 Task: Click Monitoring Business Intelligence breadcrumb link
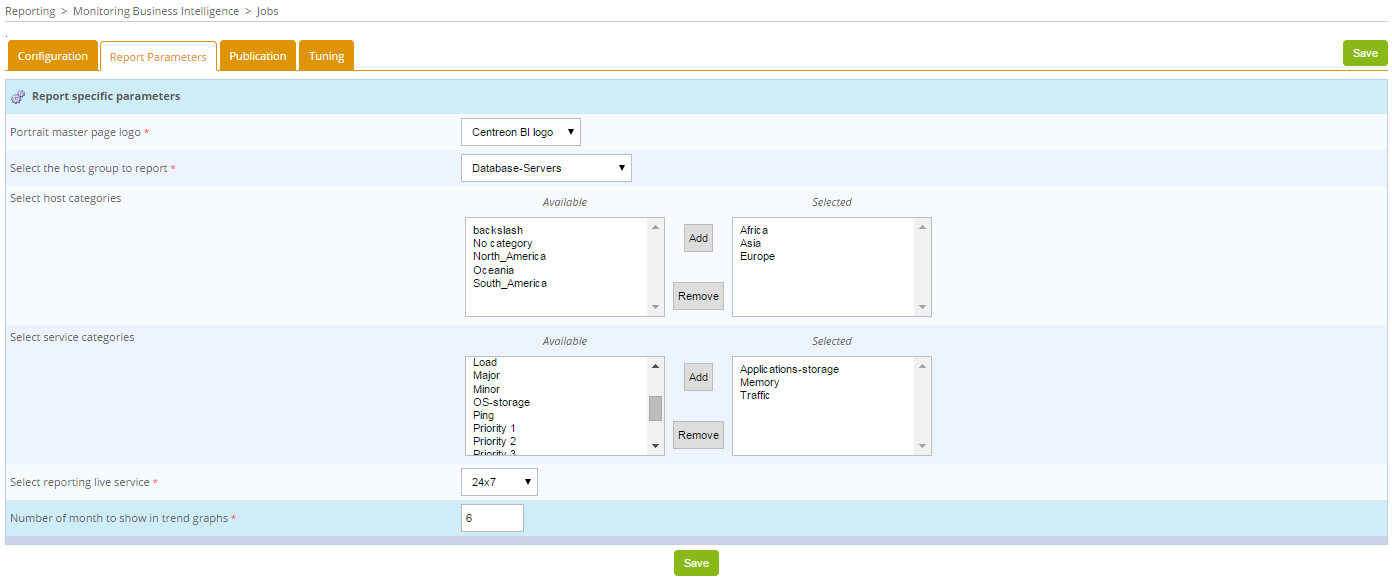tap(156, 11)
